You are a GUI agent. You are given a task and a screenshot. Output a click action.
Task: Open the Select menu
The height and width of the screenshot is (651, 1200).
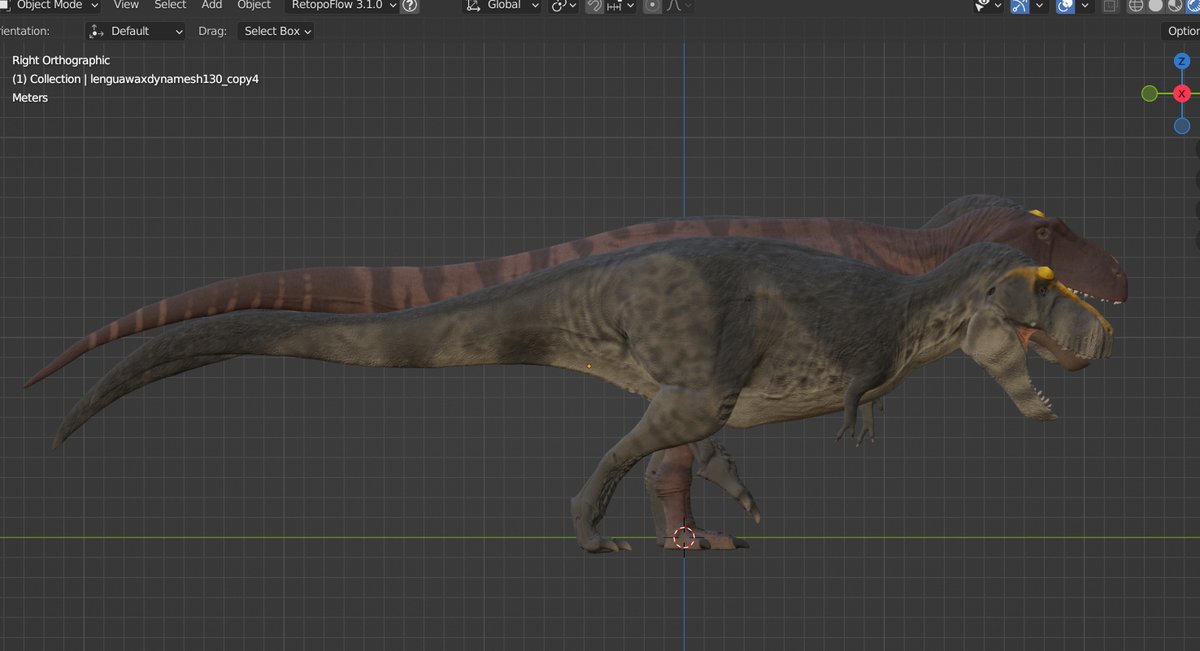pyautogui.click(x=170, y=5)
